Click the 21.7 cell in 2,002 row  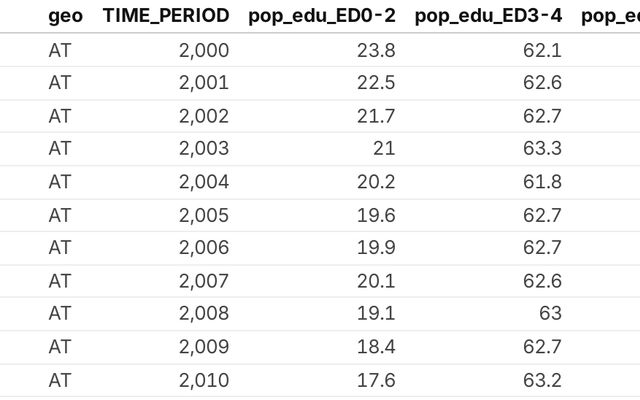pyautogui.click(x=376, y=116)
